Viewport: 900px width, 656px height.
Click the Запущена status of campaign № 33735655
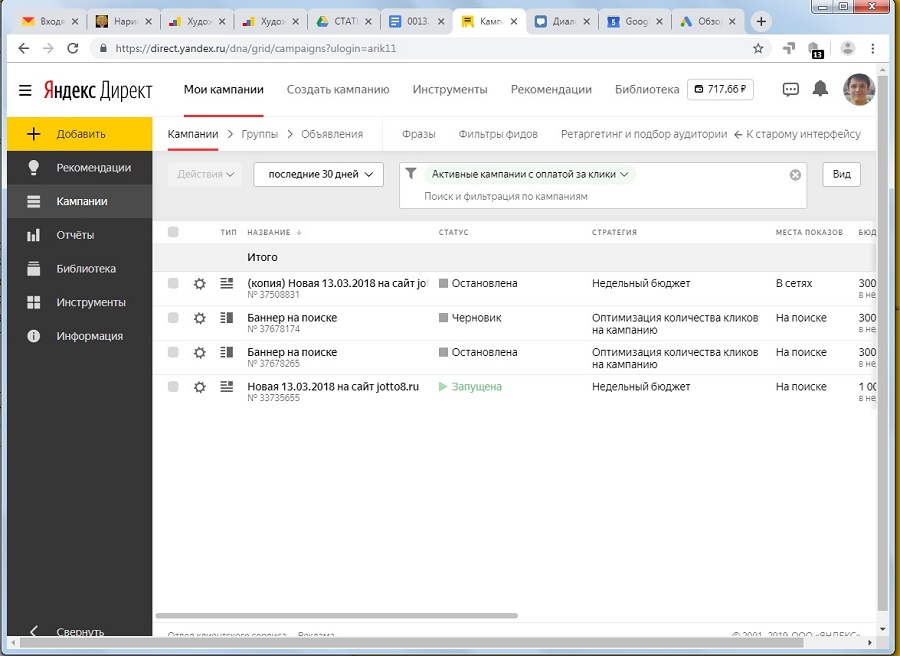coord(470,387)
